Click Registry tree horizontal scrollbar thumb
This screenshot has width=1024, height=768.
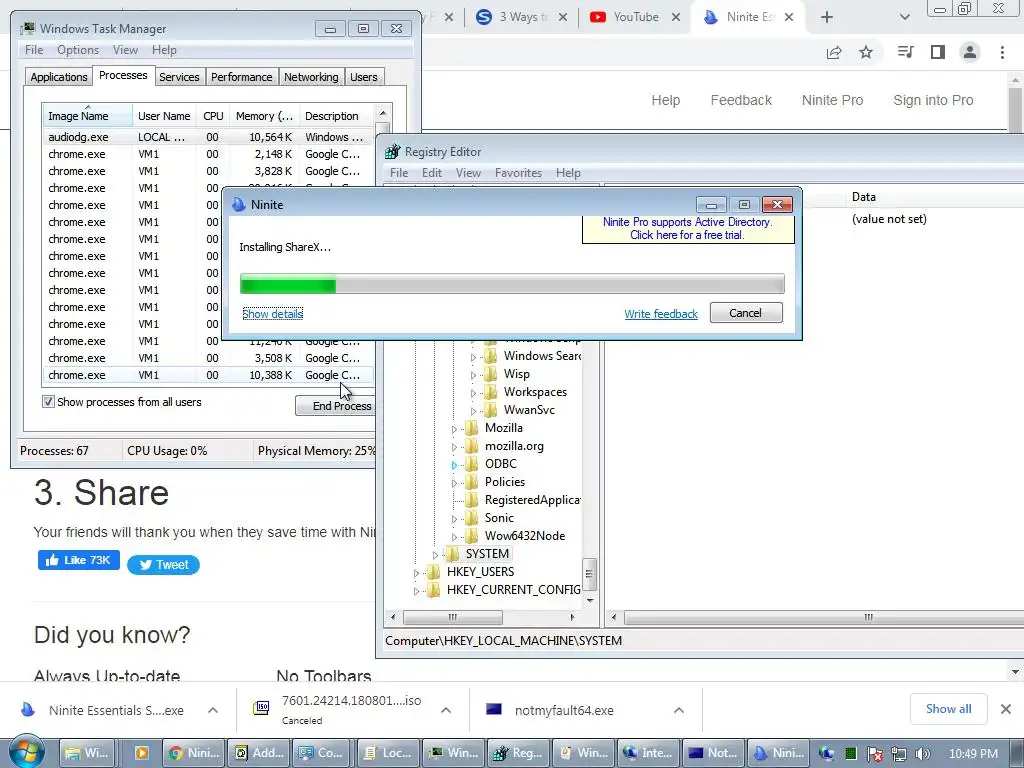point(453,617)
